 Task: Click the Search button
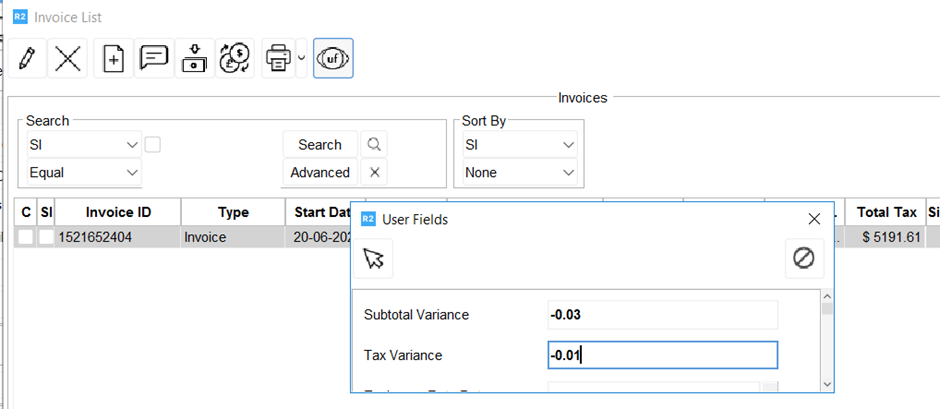click(x=319, y=145)
